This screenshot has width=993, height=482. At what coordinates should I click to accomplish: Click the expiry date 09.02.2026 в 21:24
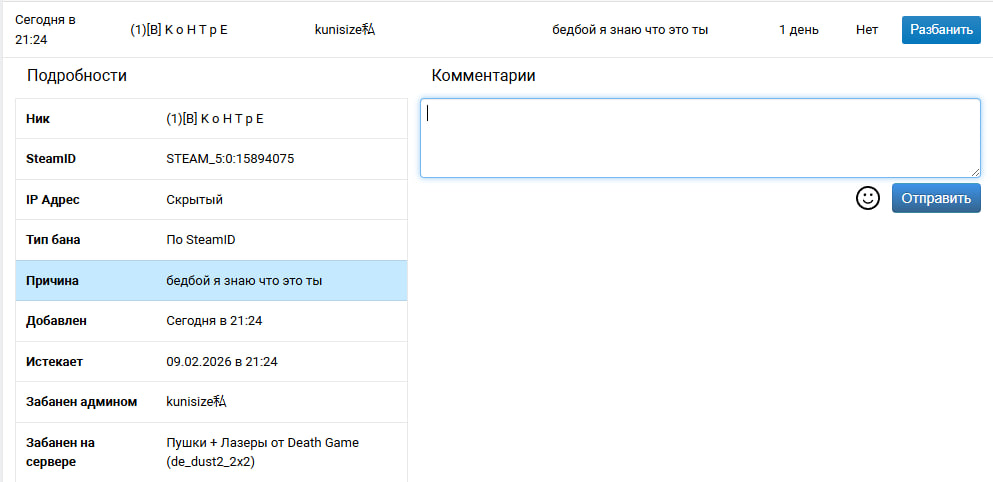click(x=221, y=361)
